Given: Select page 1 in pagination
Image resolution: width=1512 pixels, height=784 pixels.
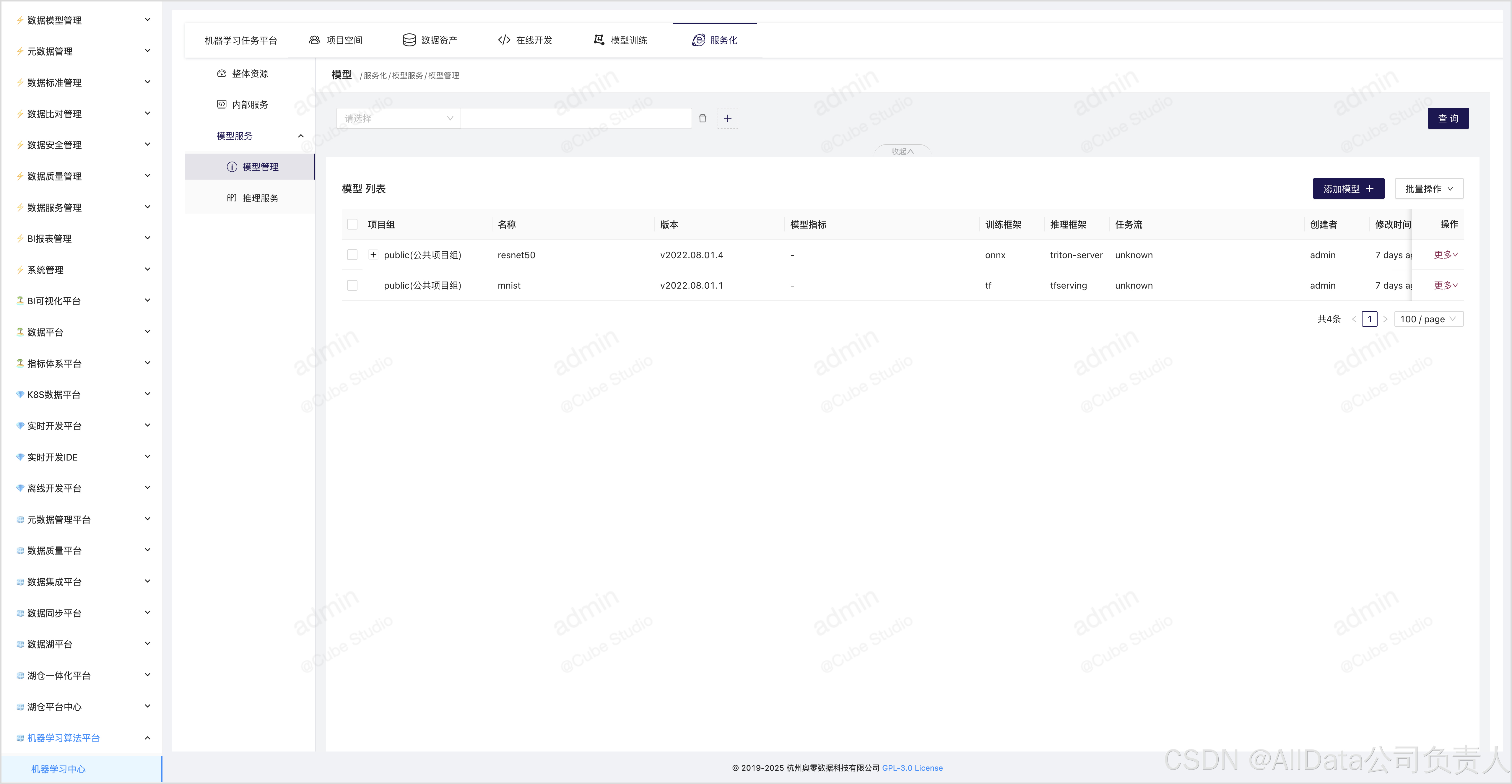Looking at the screenshot, I should coord(1369,319).
